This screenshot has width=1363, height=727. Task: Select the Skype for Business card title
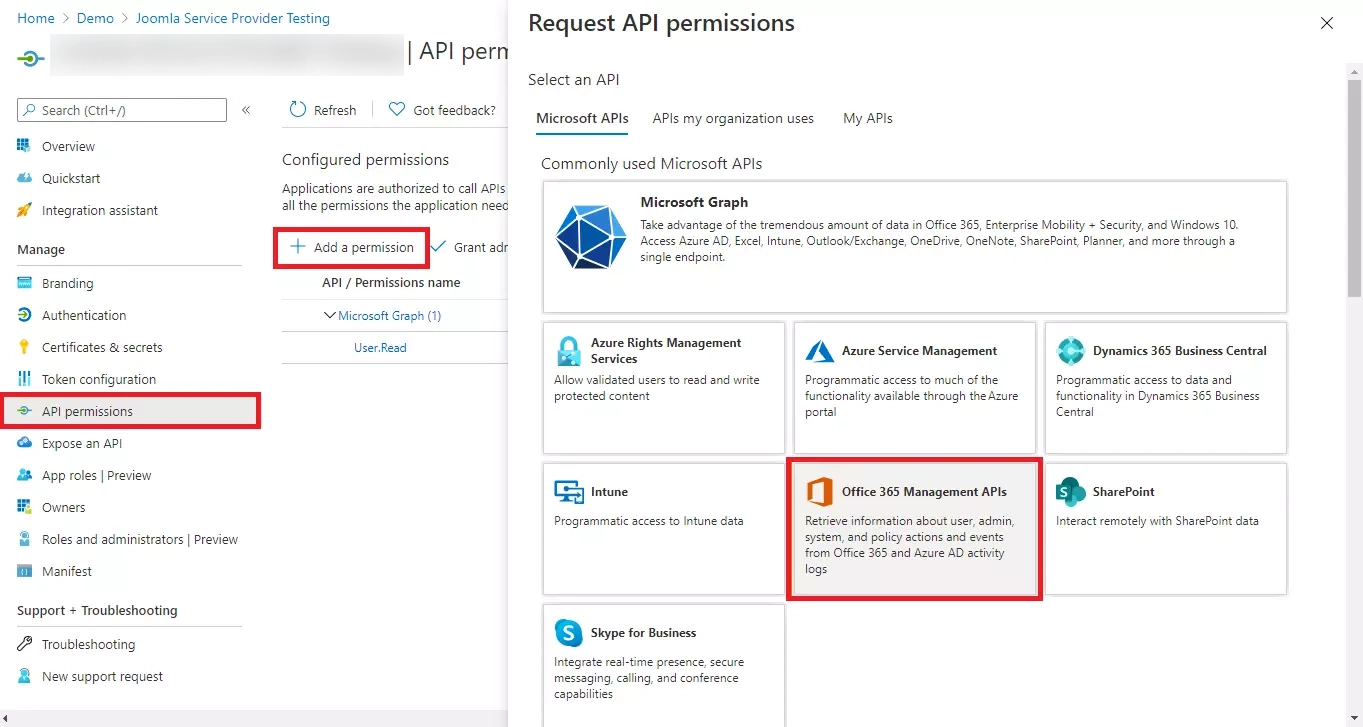644,633
